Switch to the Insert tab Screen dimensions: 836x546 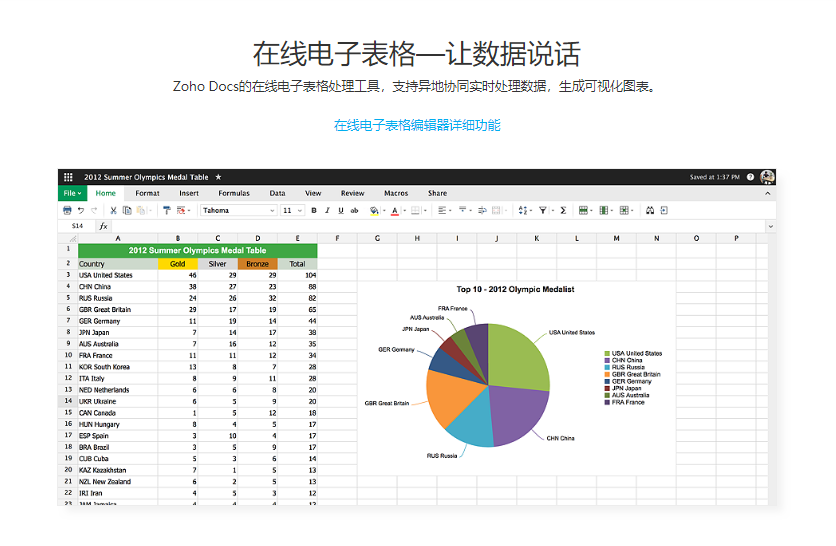189,193
